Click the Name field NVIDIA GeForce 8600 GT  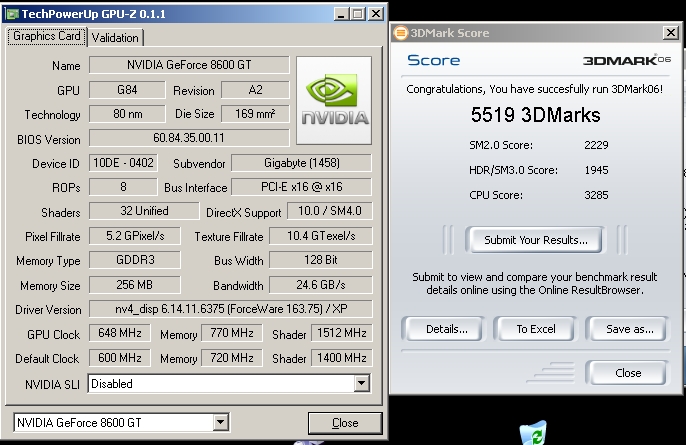click(189, 65)
